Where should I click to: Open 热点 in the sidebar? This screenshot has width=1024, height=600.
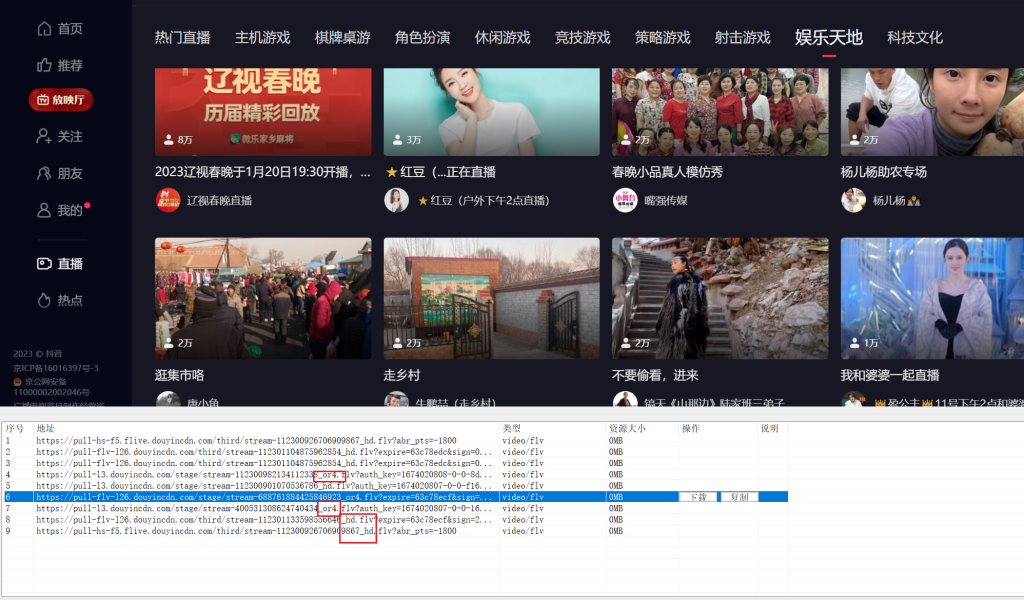click(x=60, y=300)
